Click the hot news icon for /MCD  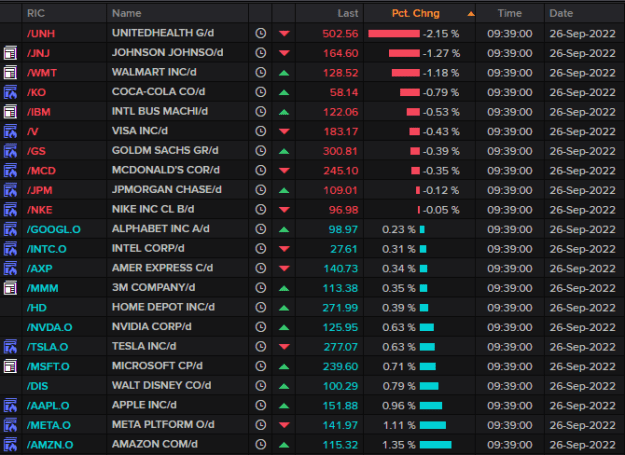click(10, 171)
